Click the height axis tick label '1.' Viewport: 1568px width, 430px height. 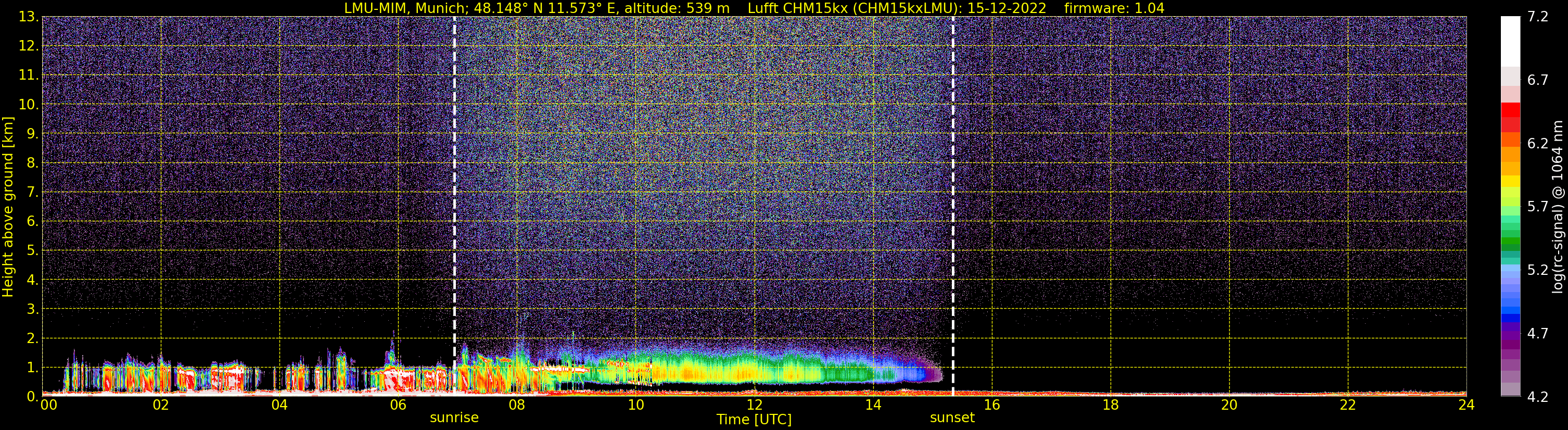[32, 367]
